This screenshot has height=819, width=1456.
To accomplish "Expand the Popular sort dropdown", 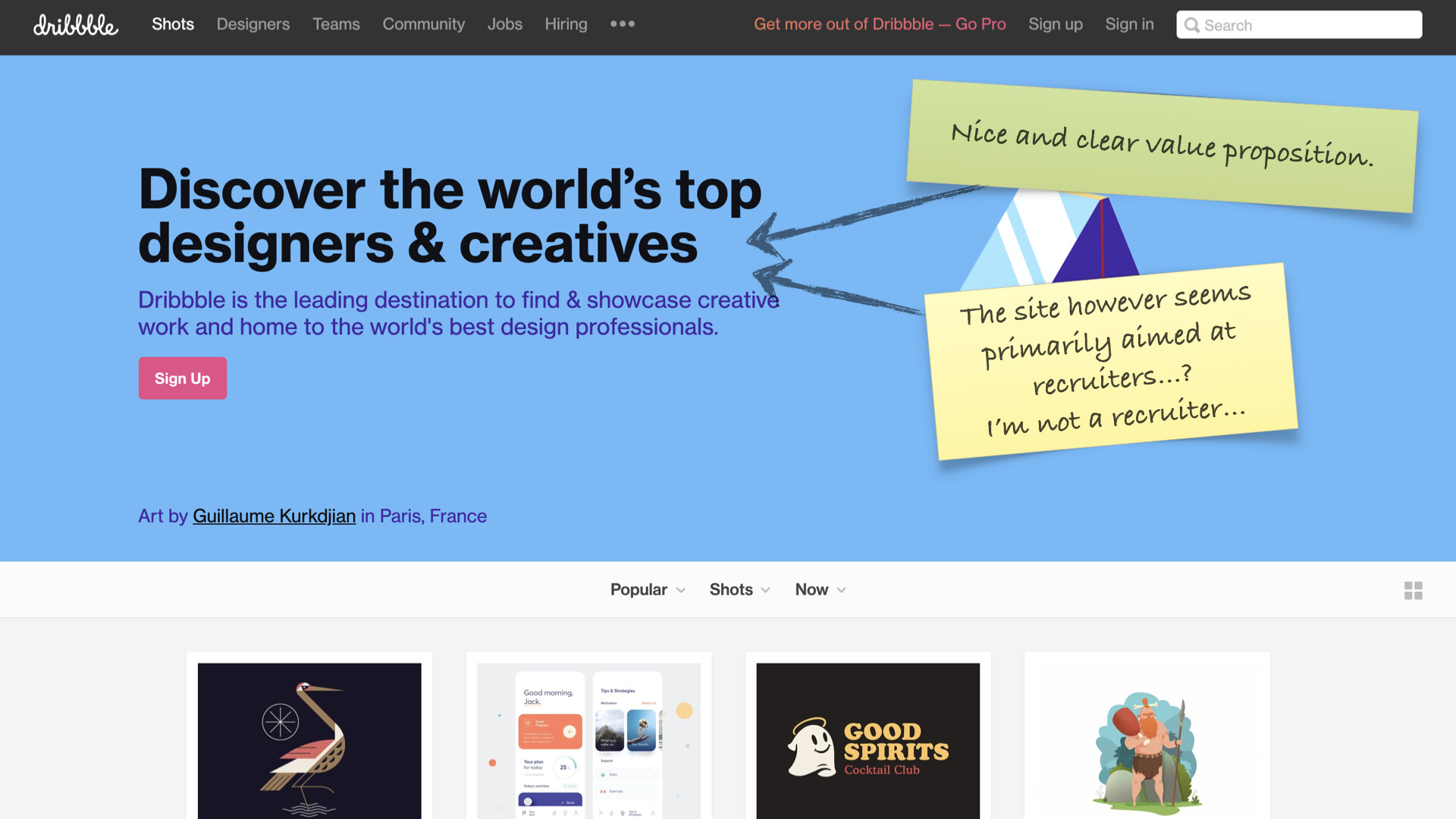I will (x=648, y=589).
